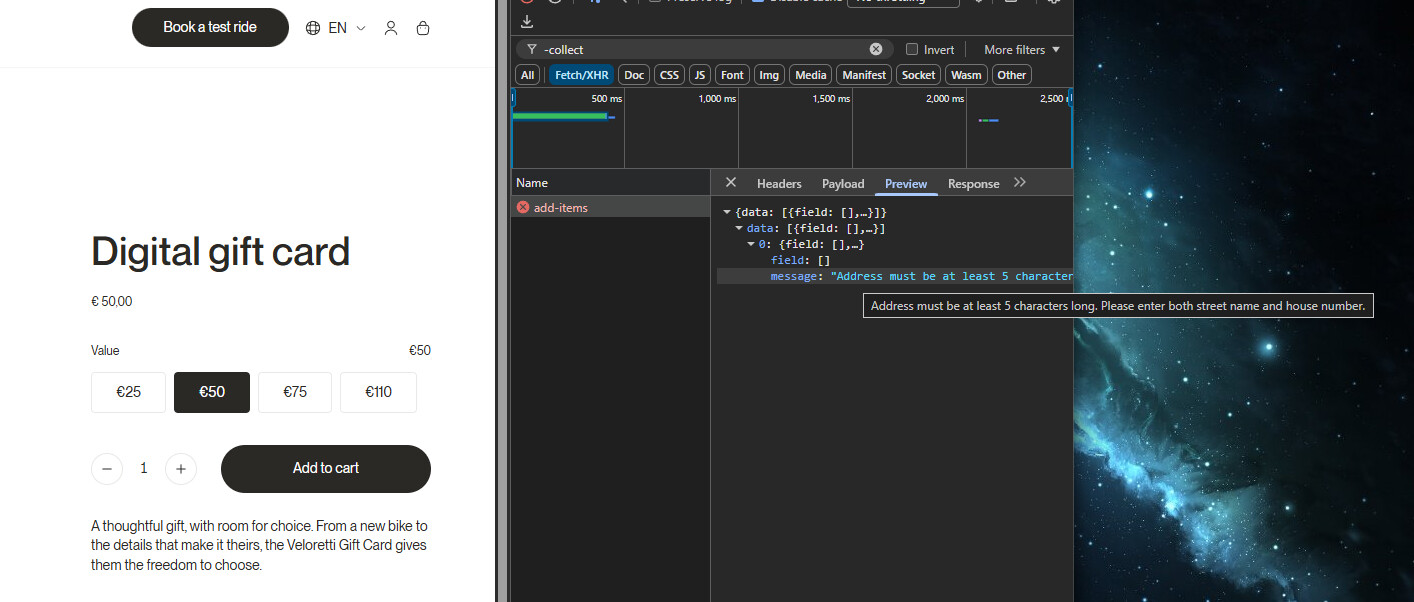This screenshot has width=1414, height=602.
Task: Collapse the data array node
Action: click(739, 229)
